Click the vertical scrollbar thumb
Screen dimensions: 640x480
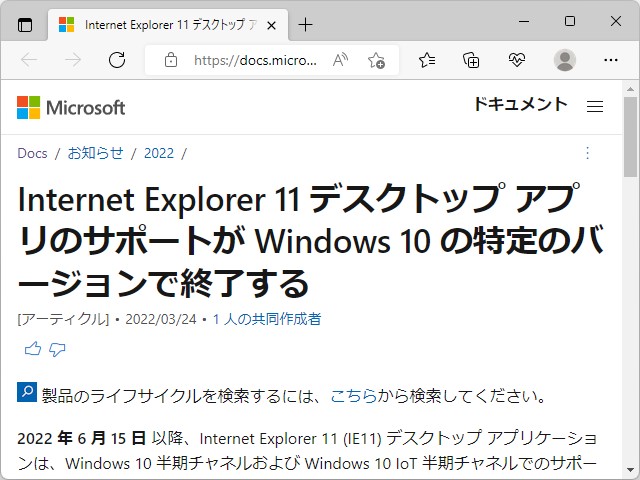pos(631,137)
